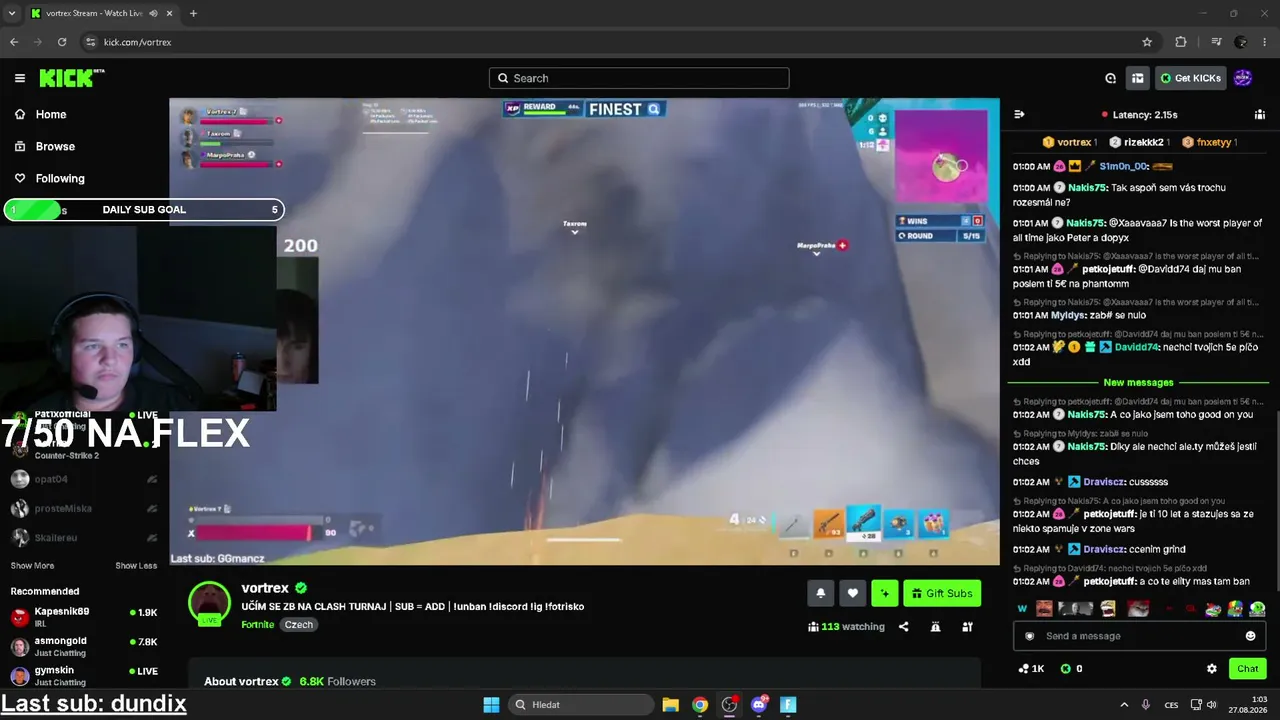The width and height of the screenshot is (1280, 720).
Task: Show hidden system tray icons
Action: tap(1124, 705)
